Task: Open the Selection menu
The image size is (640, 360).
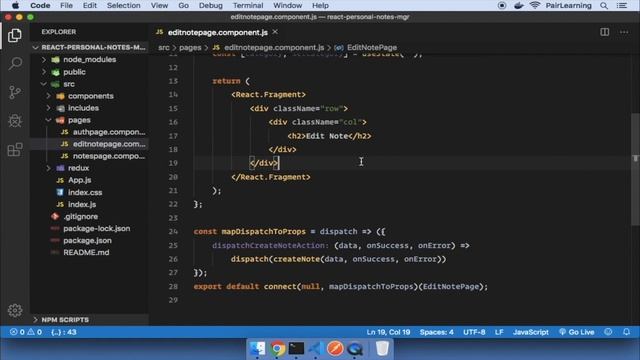Action: tap(123, 5)
